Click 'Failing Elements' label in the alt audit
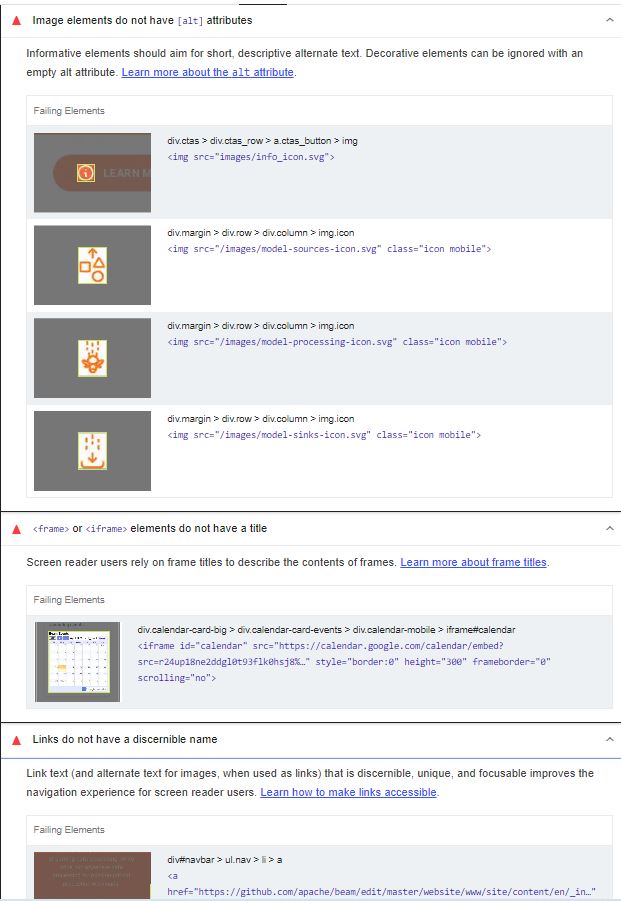This screenshot has width=621, height=901. tap(69, 111)
